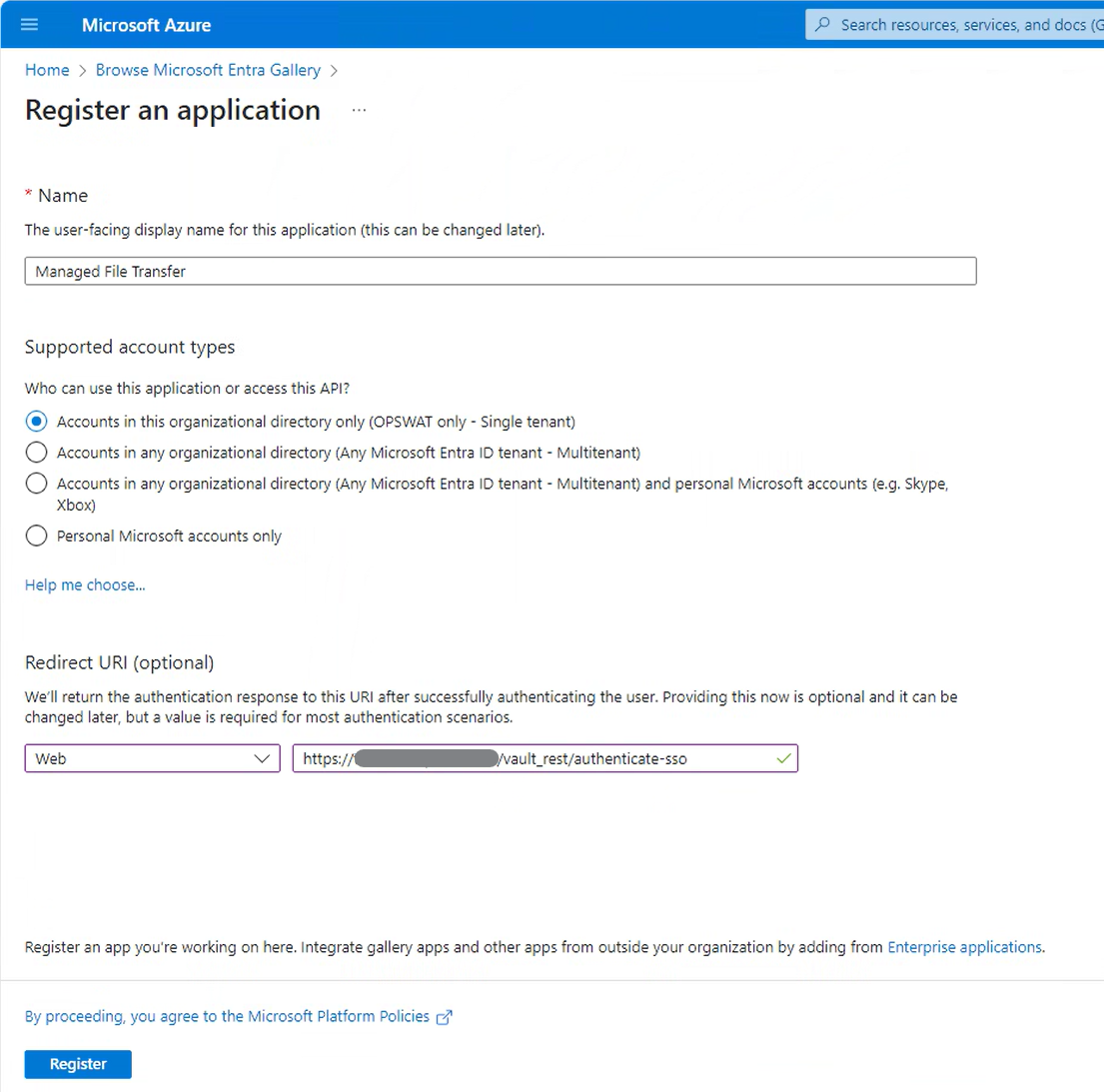Click into the Name field with Managed File Transfer
1104x1092 pixels.
501,271
